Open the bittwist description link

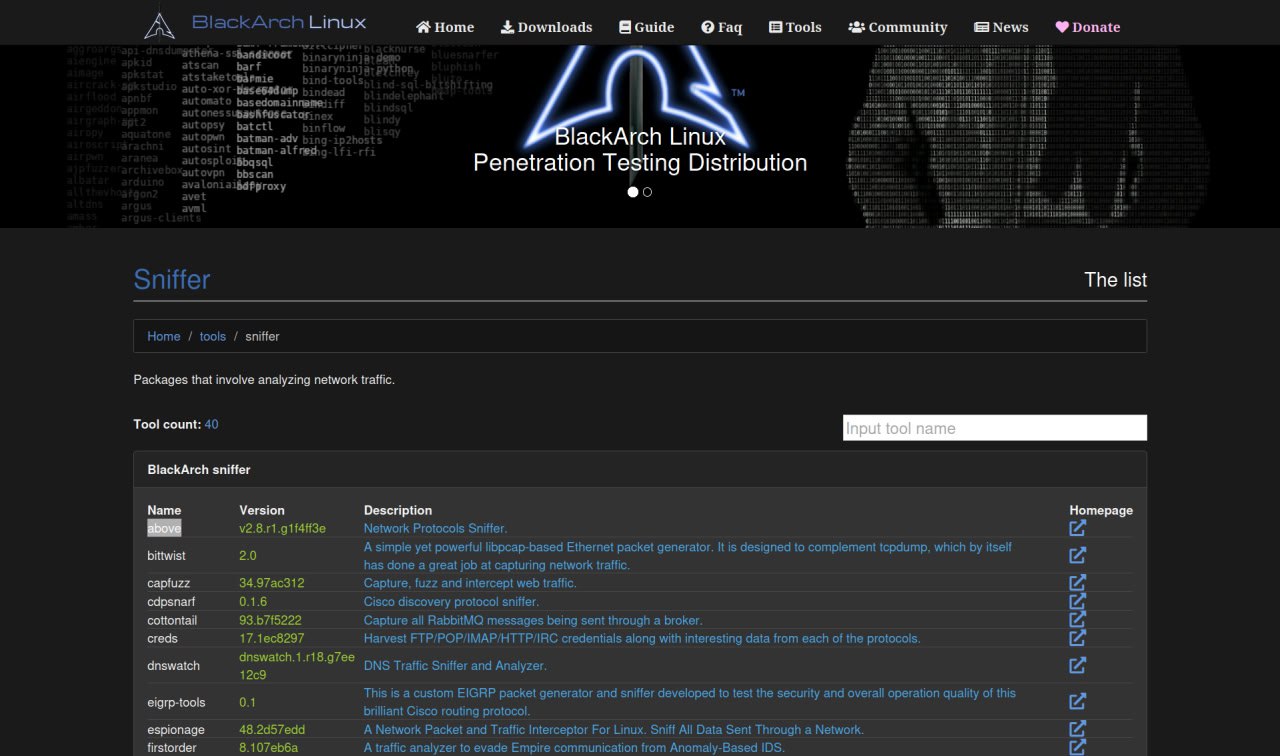tap(688, 556)
